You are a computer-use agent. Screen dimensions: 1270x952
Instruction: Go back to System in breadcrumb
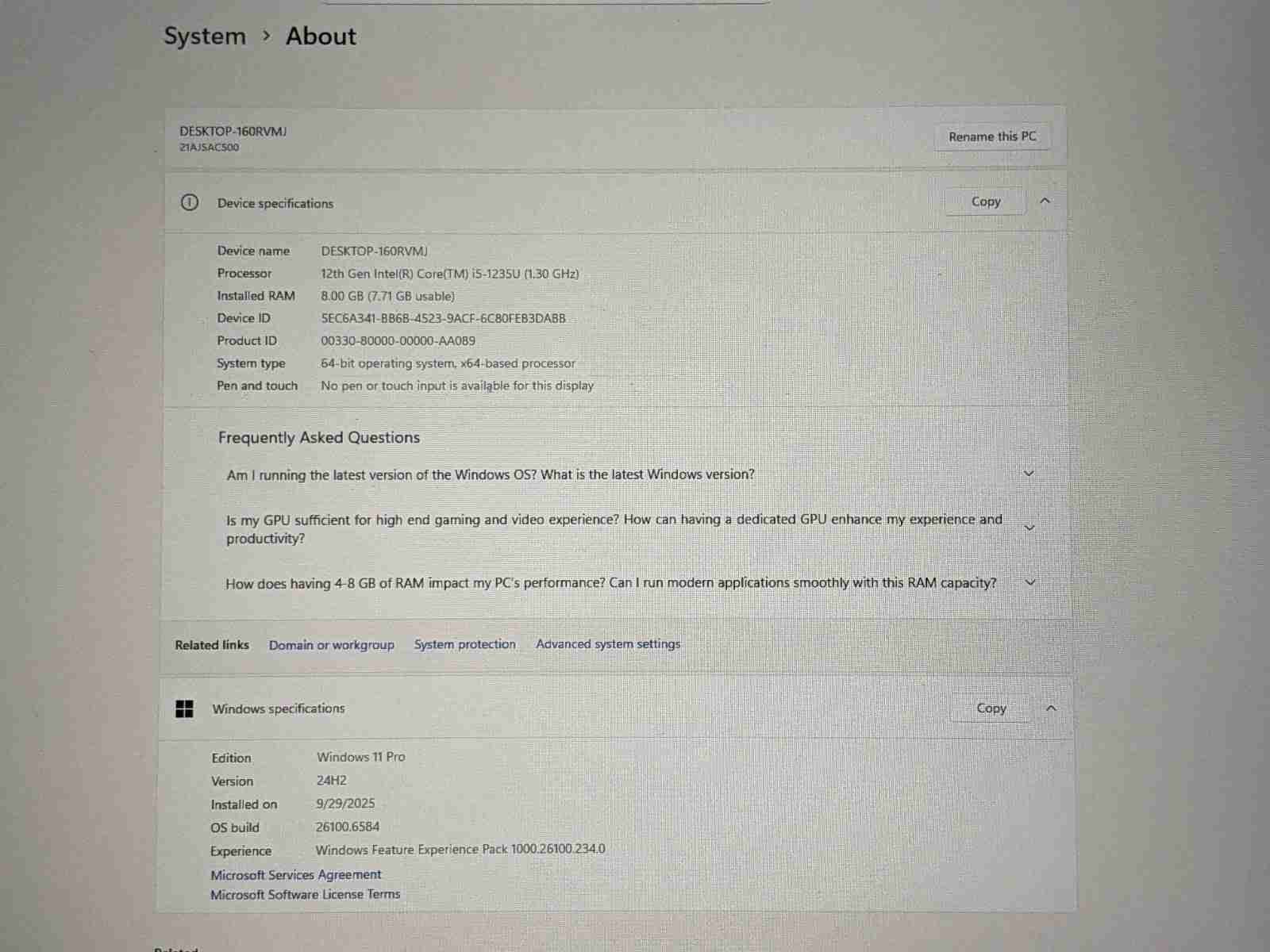click(x=205, y=36)
